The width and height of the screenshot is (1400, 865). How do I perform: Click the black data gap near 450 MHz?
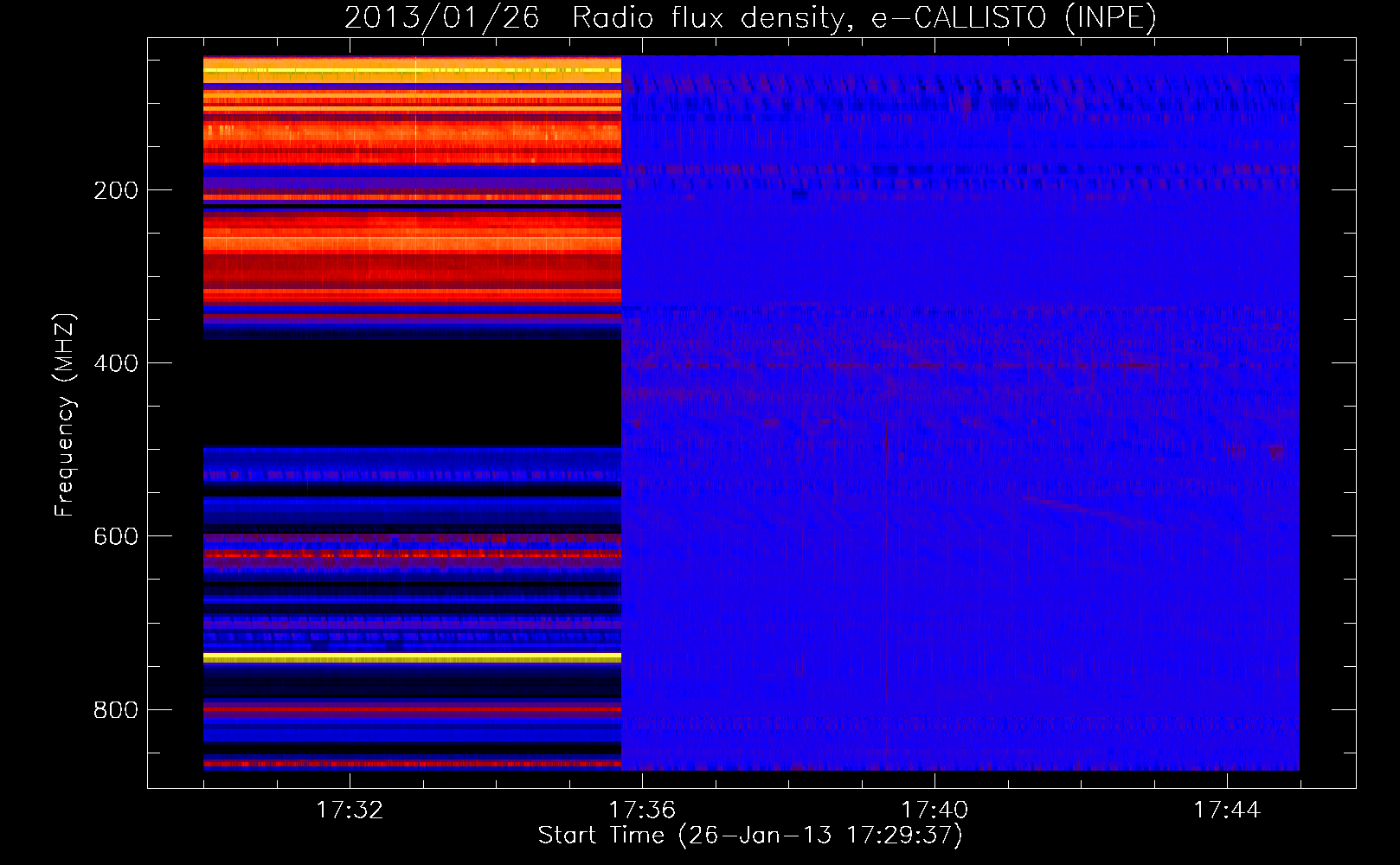point(412,394)
